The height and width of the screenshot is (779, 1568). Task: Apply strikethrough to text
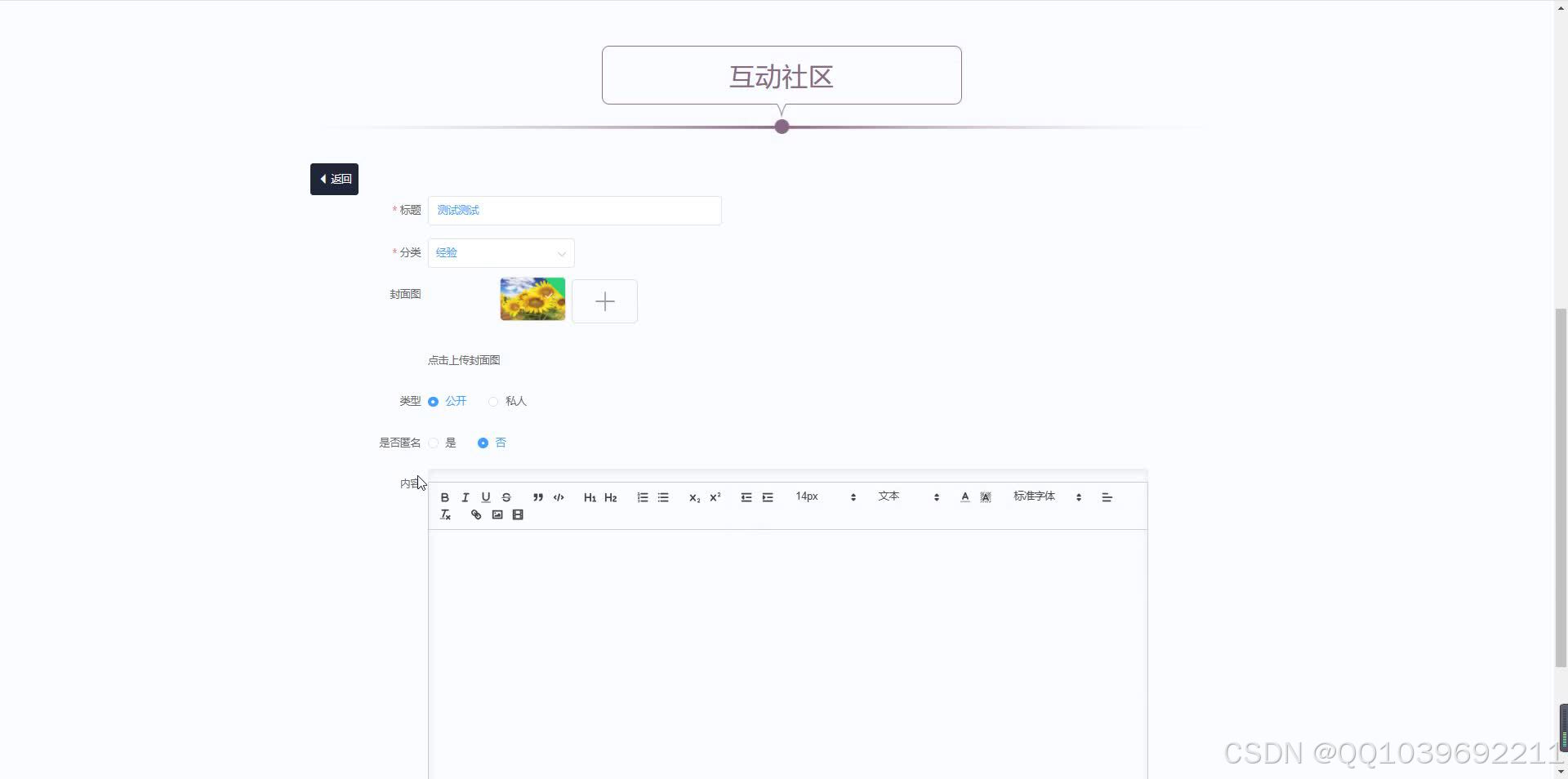click(506, 496)
